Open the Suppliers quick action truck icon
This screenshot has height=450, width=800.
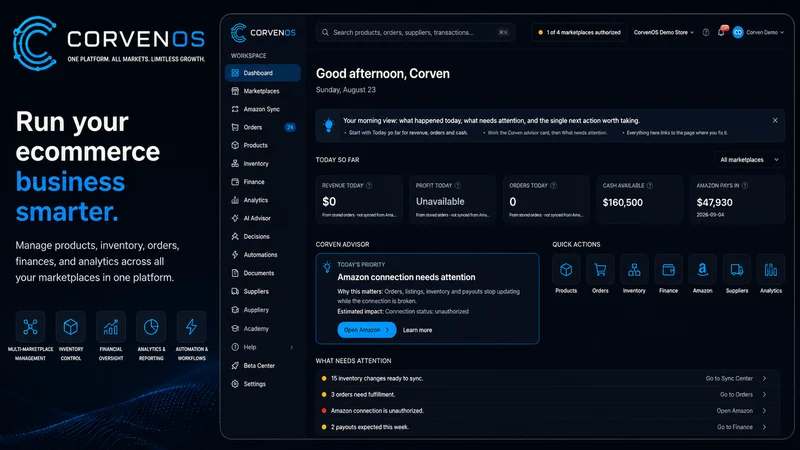pos(737,269)
